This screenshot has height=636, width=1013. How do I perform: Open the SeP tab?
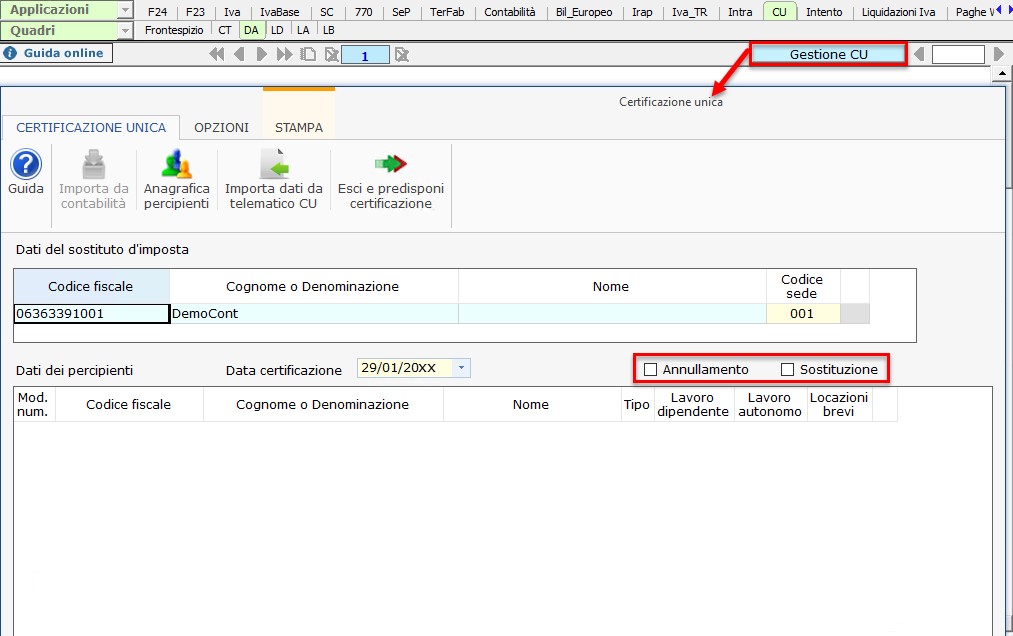(x=401, y=12)
